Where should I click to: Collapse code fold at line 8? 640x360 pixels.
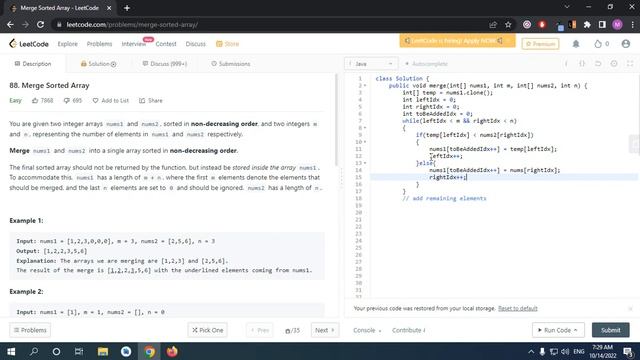coord(365,128)
